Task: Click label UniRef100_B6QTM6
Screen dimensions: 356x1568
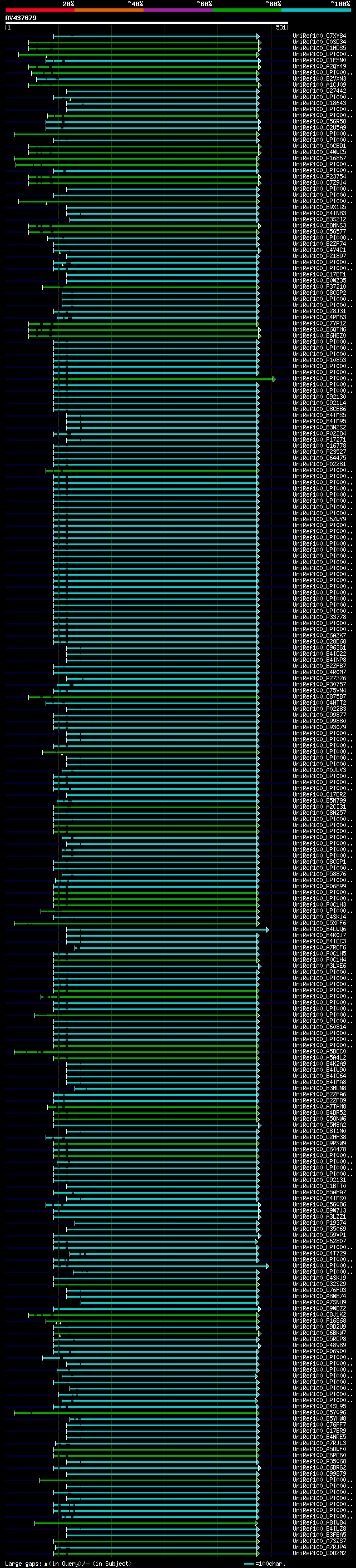Action: pyautogui.click(x=319, y=329)
